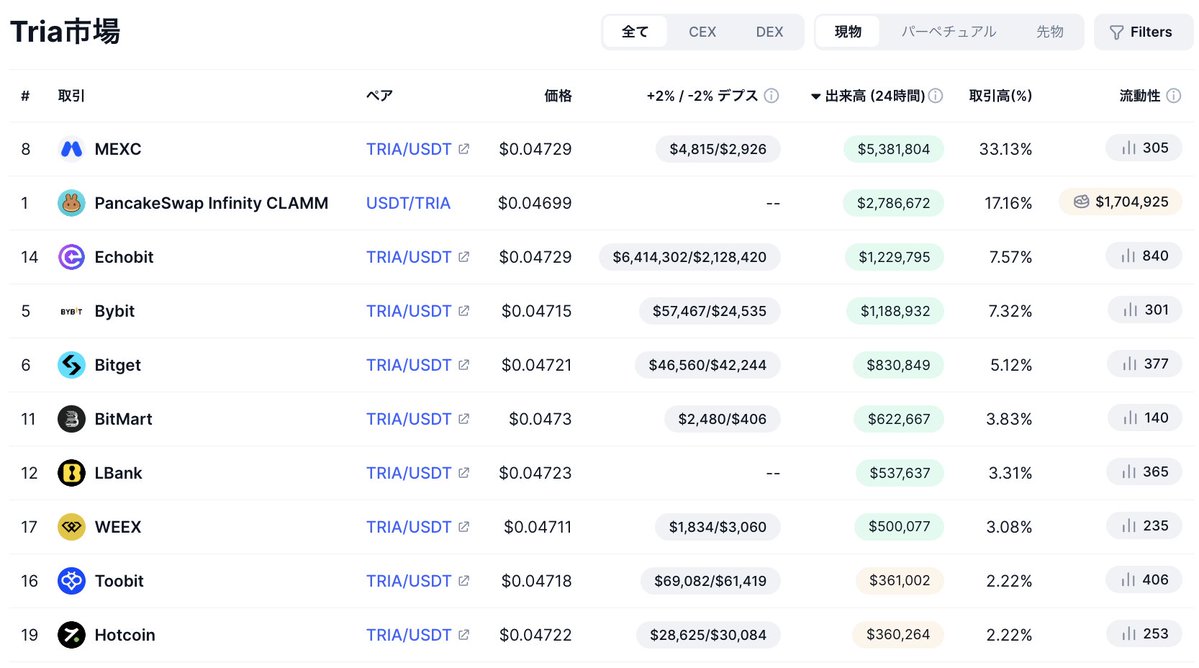Open the MEXC exchange name
Screen dimensions: 1199x668
pyautogui.click(x=118, y=149)
